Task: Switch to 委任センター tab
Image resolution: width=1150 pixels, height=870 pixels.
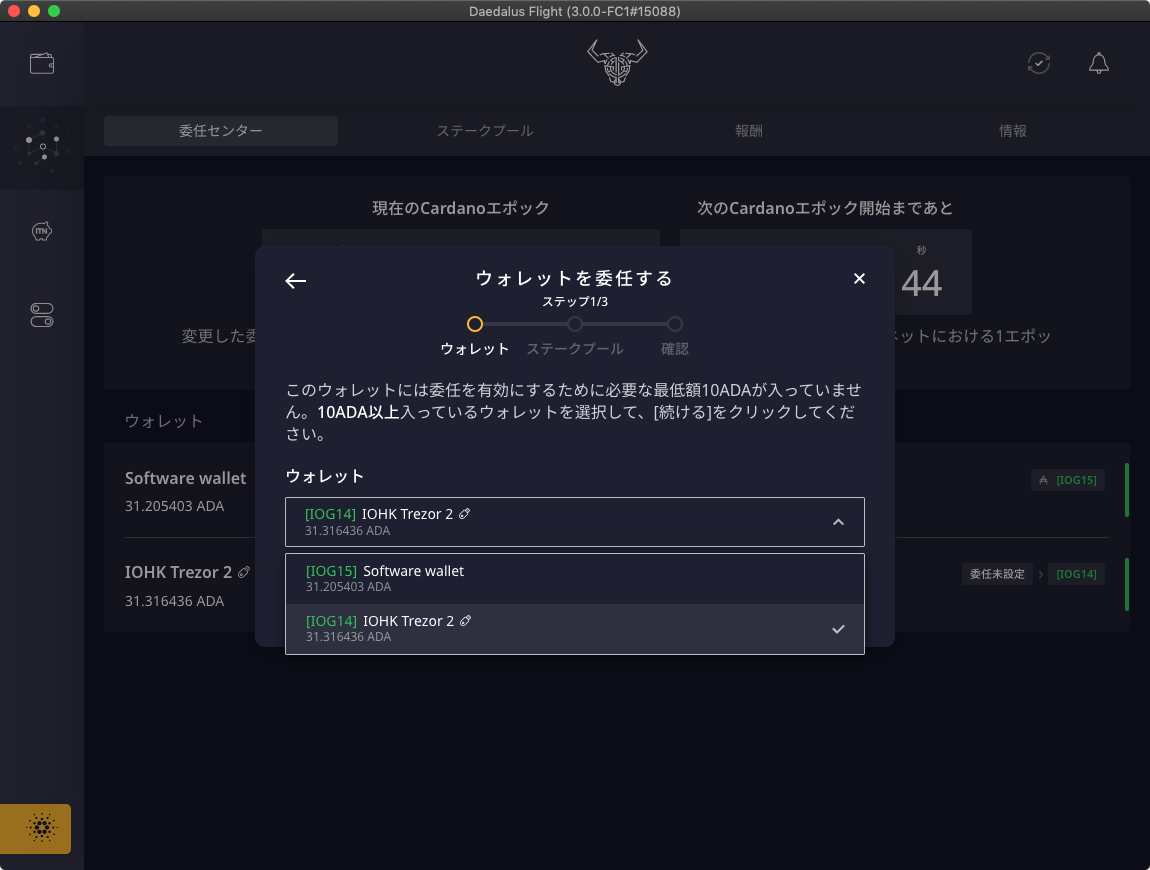Action: [221, 131]
